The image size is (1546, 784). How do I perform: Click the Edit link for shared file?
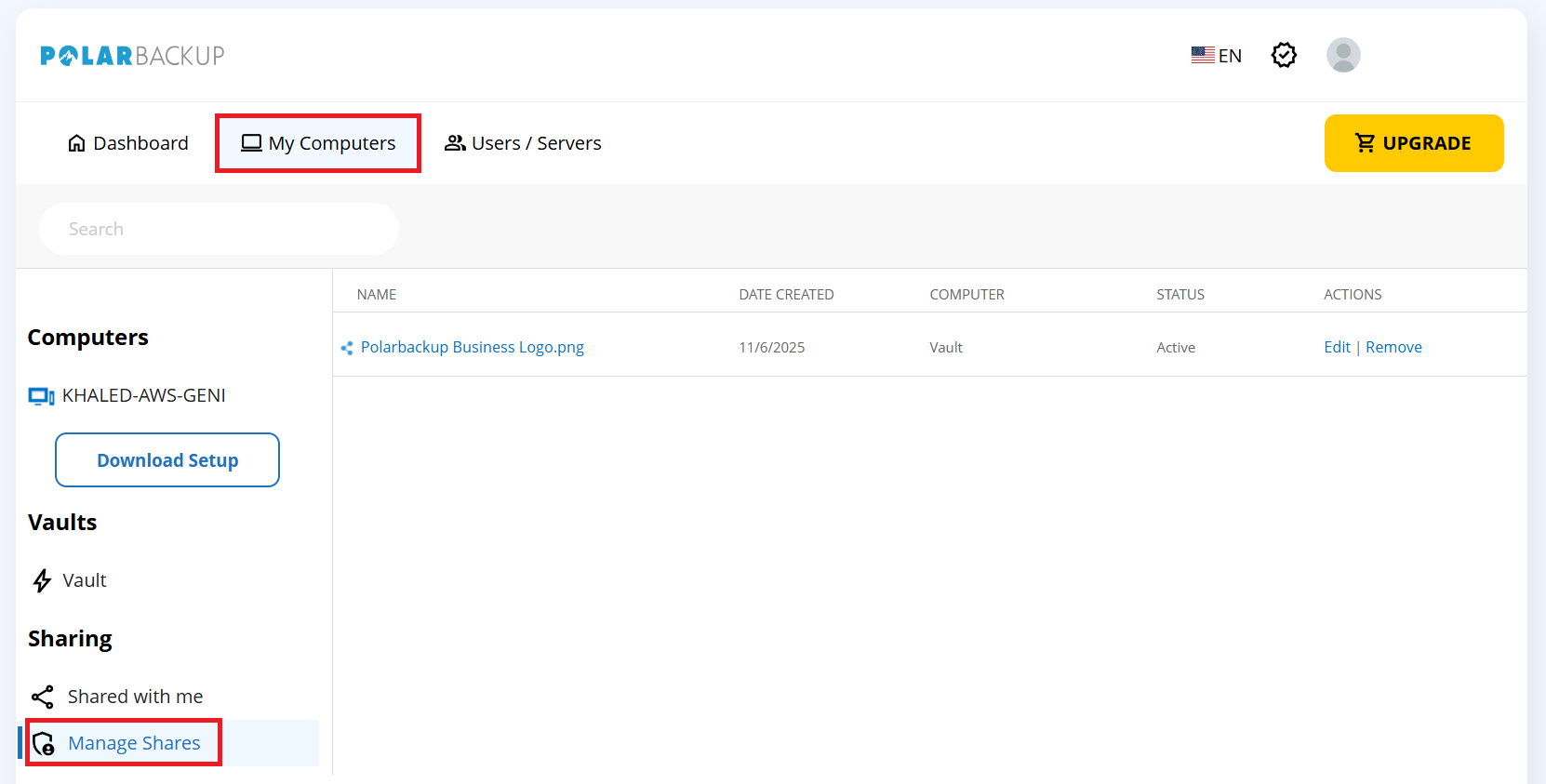(1337, 347)
